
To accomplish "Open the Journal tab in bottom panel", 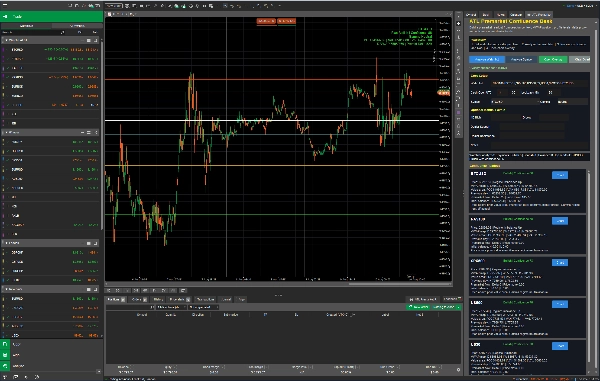I will [226, 300].
